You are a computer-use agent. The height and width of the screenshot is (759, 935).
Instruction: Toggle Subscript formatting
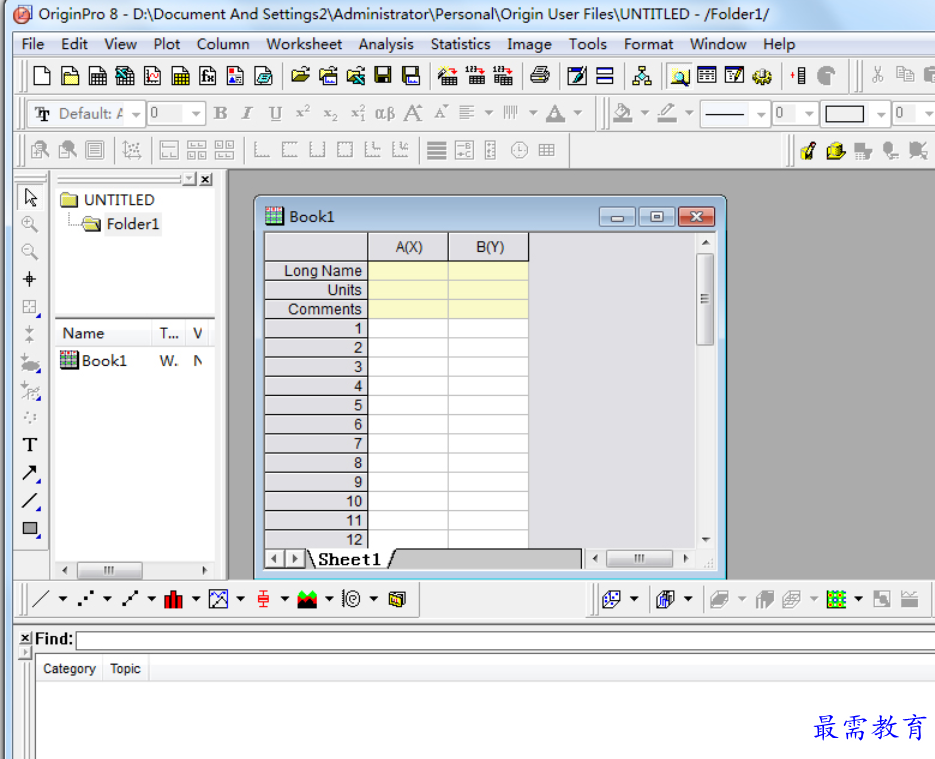pos(330,113)
